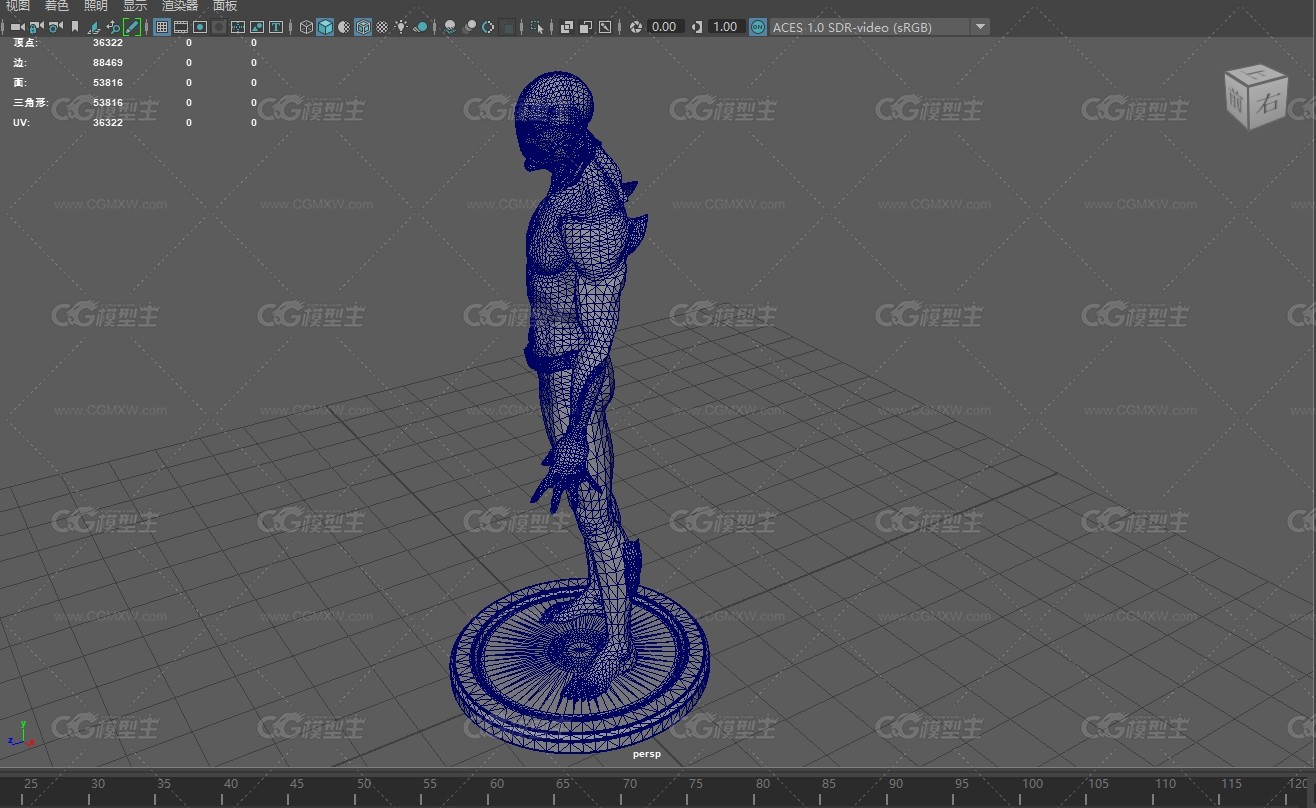1316x808 pixels.
Task: Click the Select Camera icon
Action: 17,27
